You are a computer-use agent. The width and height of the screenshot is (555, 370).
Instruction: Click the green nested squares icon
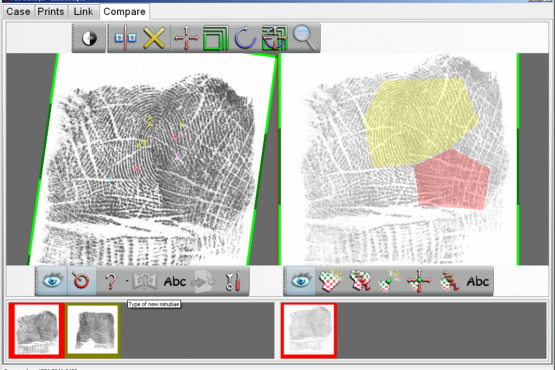[216, 38]
